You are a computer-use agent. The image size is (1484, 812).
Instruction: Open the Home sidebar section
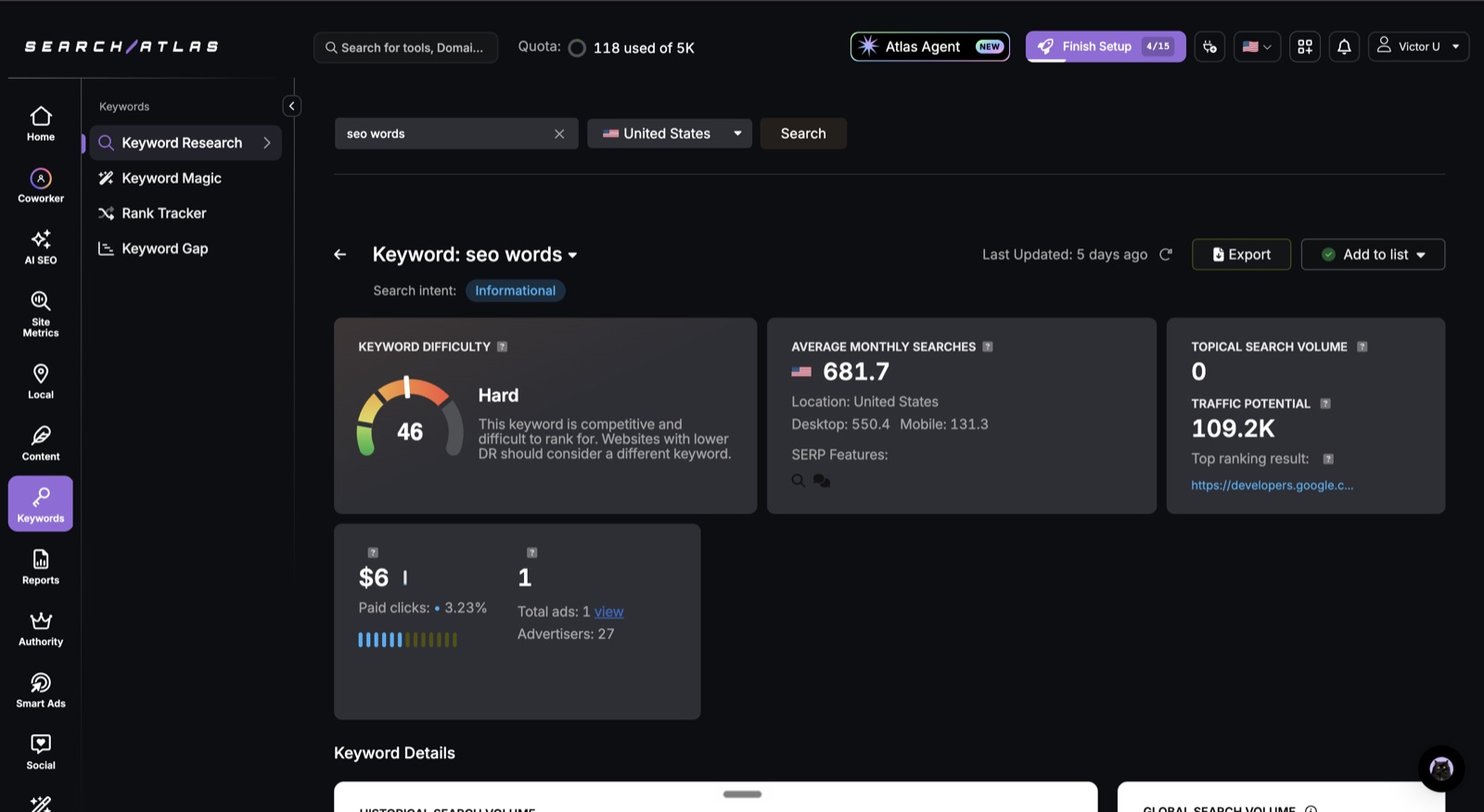pos(41,123)
